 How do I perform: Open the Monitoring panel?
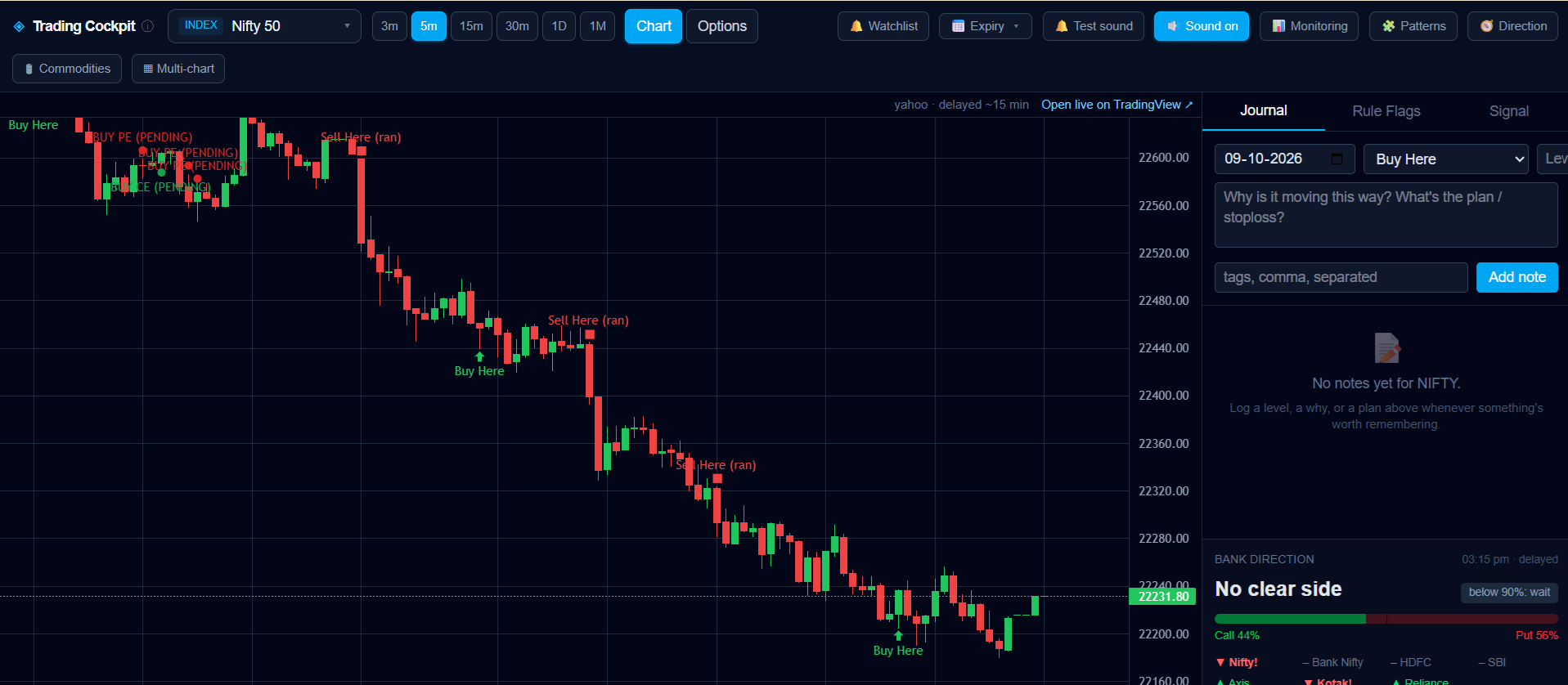1310,26
